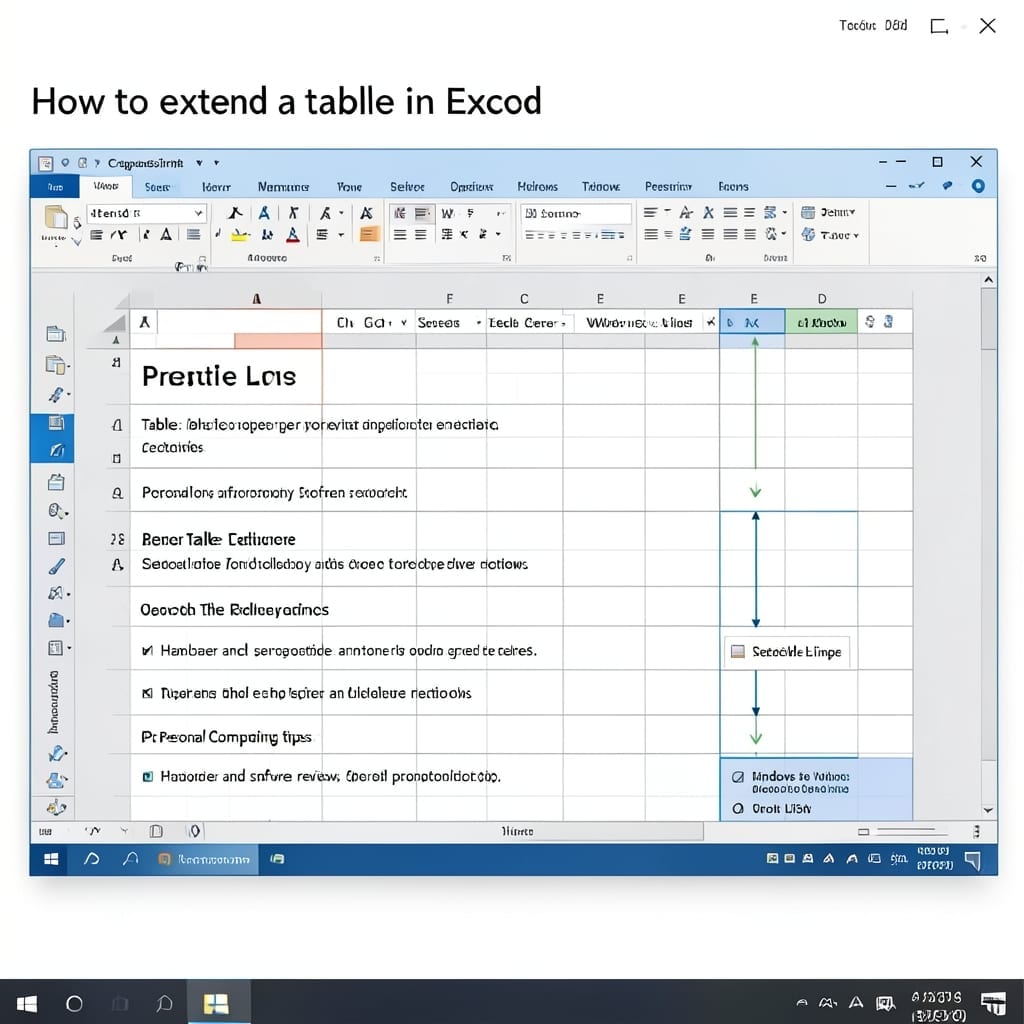This screenshot has width=1024, height=1024.
Task: Select the highlighted blue sidebar page icon
Action: [56, 423]
